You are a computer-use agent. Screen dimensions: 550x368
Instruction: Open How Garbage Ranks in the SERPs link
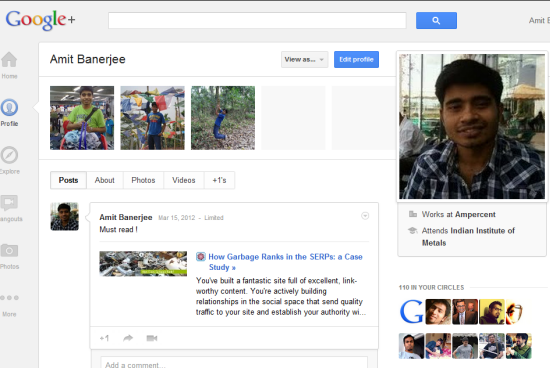(x=286, y=262)
